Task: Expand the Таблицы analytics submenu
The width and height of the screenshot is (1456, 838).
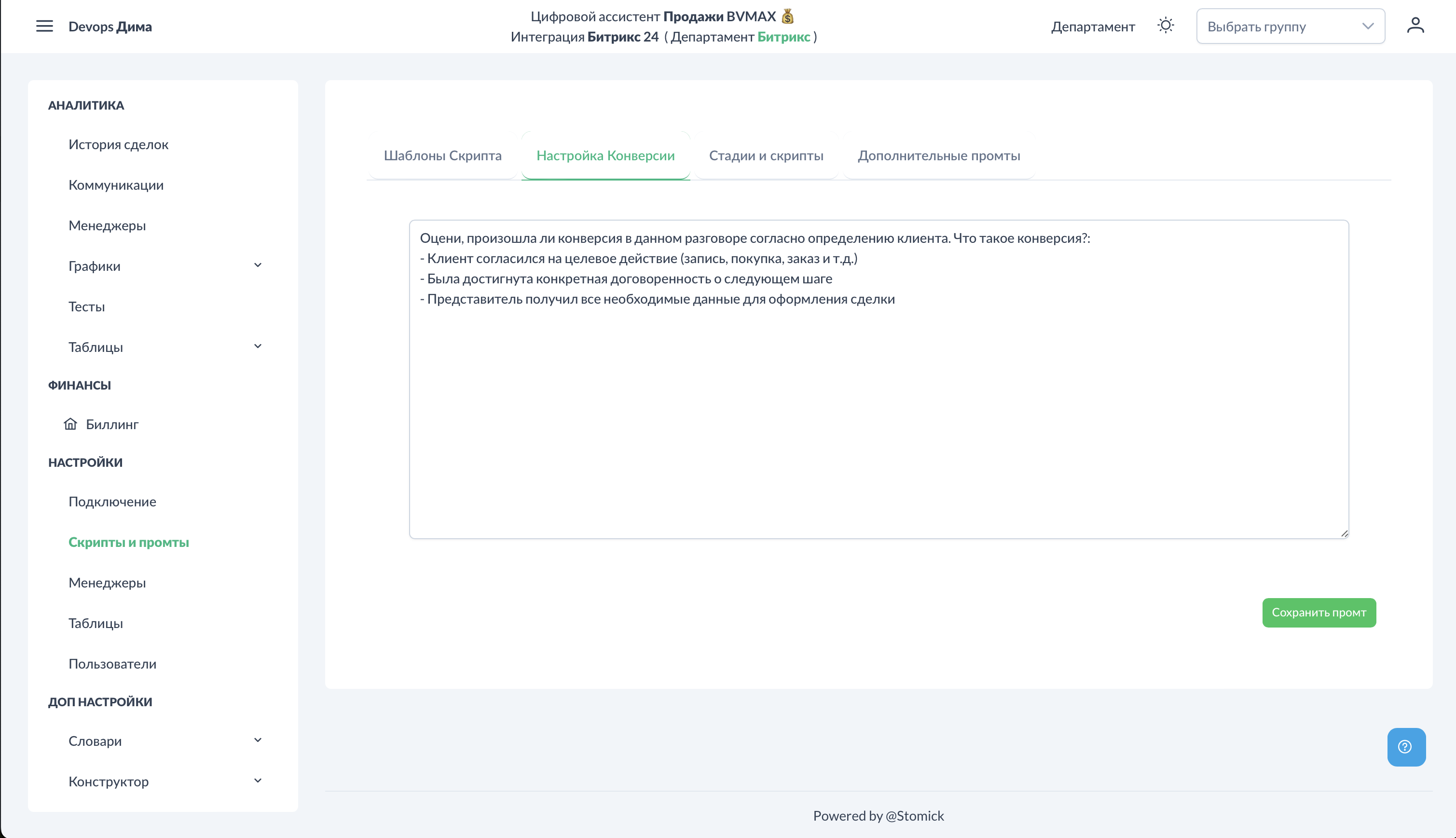Action: pos(258,347)
